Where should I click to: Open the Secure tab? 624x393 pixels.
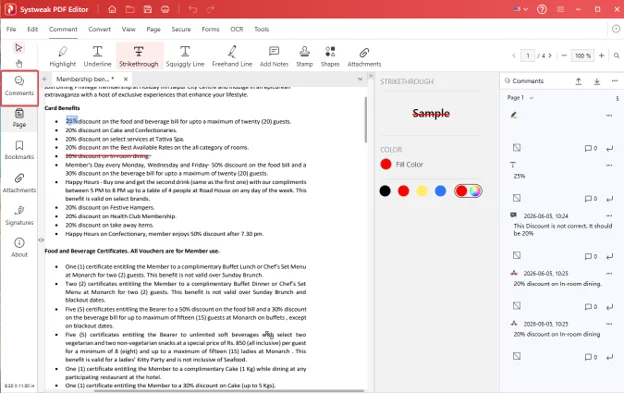tap(181, 29)
